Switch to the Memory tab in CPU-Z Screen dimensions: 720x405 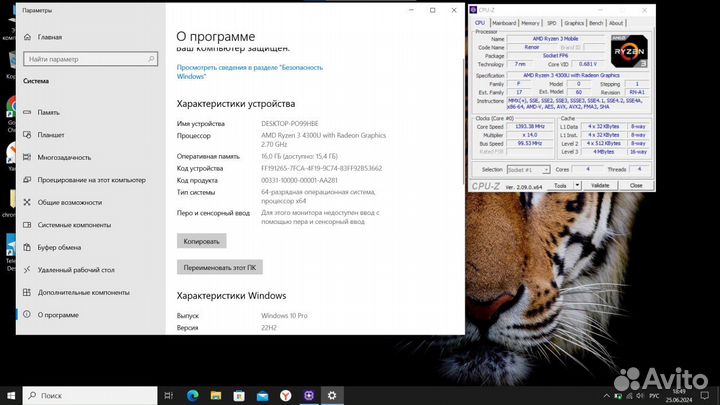(530, 23)
